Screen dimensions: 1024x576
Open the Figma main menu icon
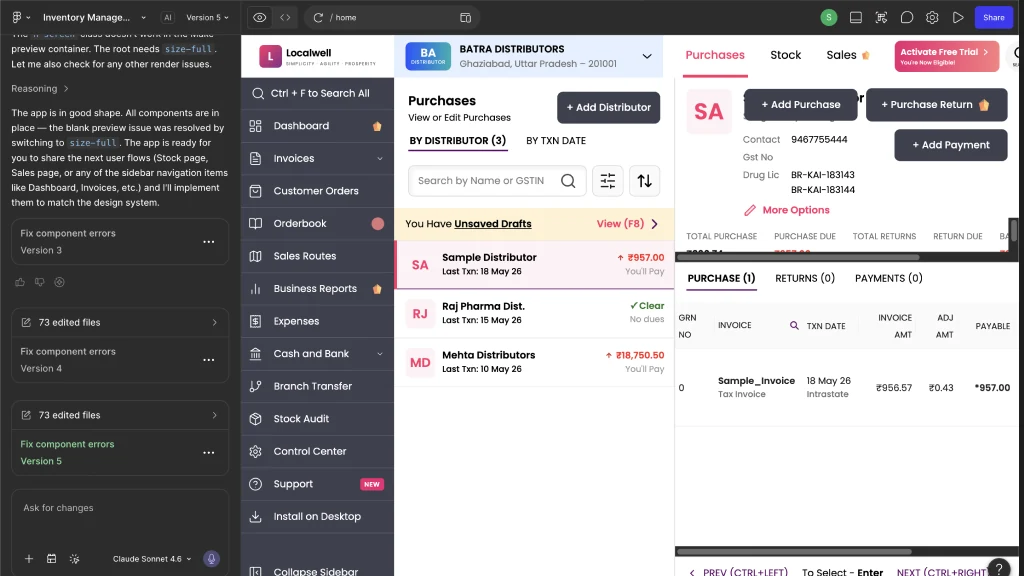pyautogui.click(x=17, y=18)
